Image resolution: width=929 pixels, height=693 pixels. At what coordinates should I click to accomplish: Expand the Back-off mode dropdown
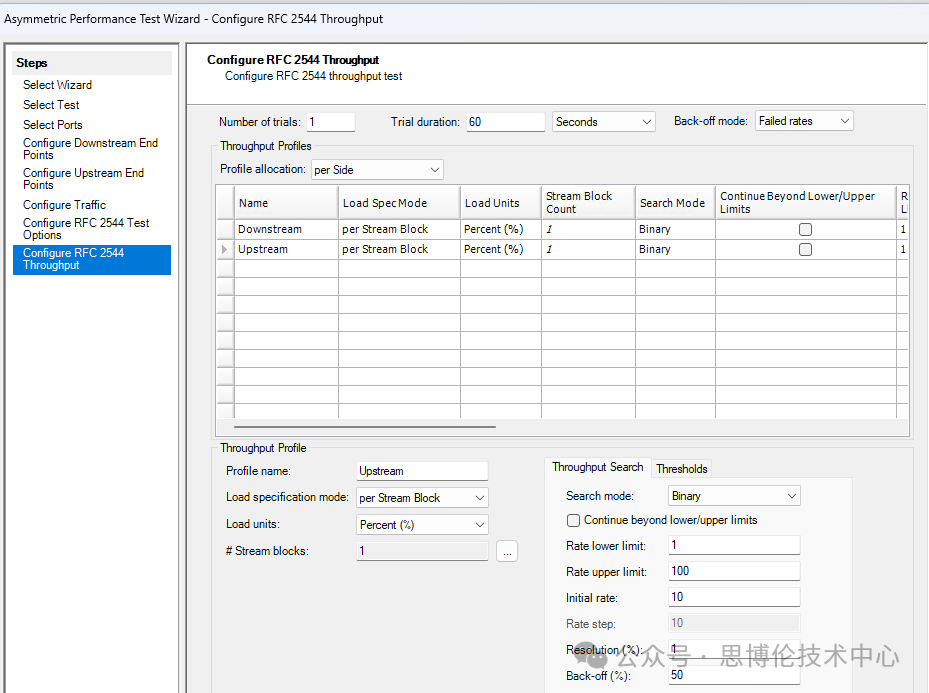tap(803, 121)
